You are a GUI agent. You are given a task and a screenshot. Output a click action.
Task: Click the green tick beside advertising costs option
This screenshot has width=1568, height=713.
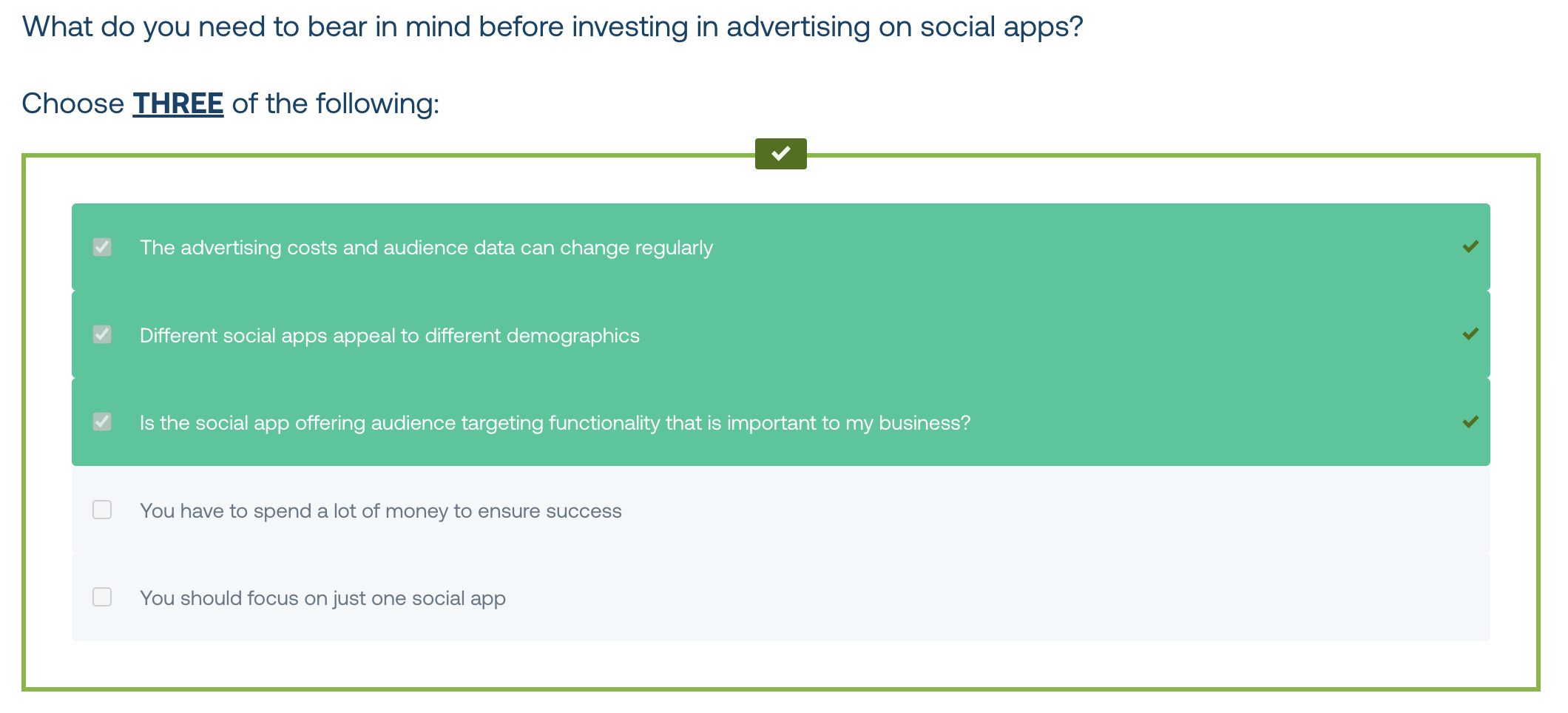[1470, 247]
